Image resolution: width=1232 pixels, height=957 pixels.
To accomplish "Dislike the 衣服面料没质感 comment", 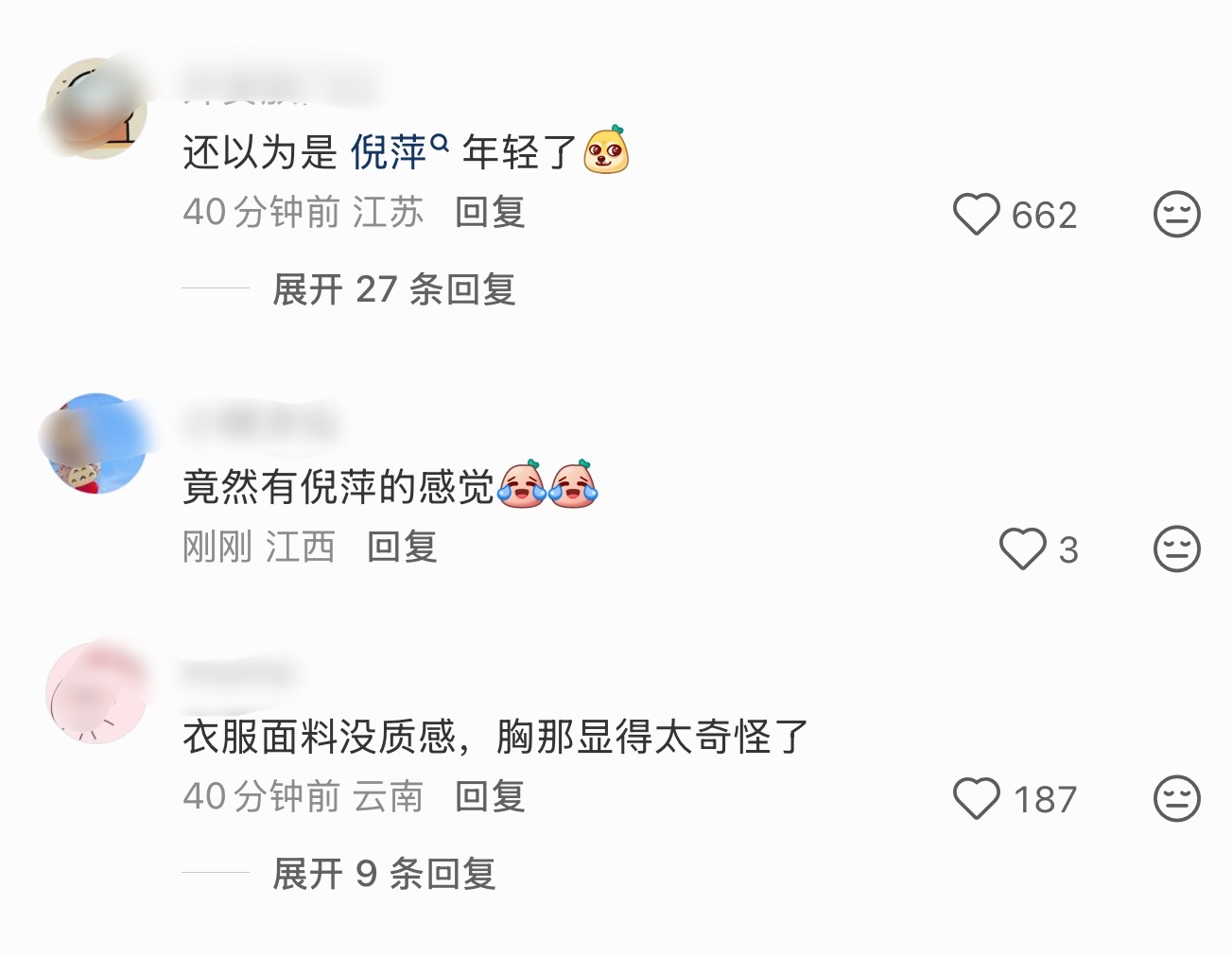I will point(1177,798).
